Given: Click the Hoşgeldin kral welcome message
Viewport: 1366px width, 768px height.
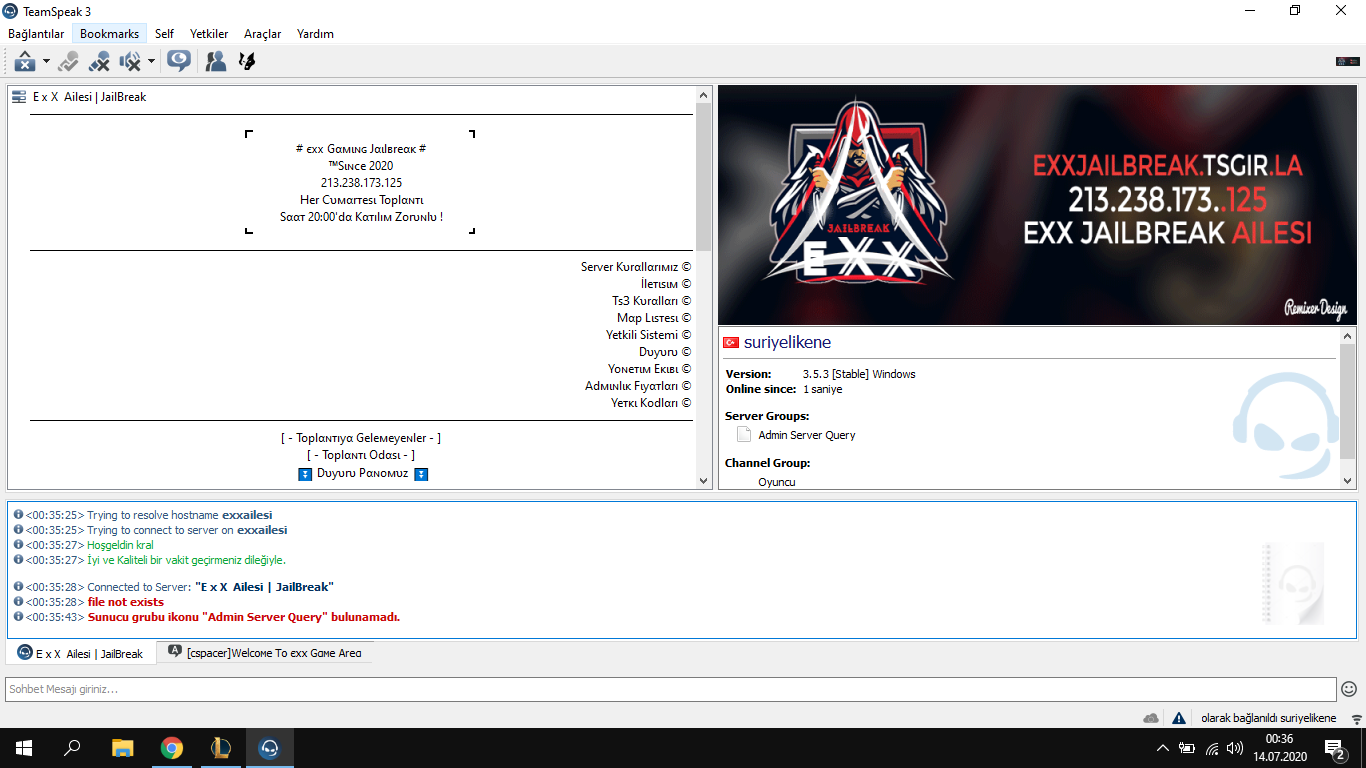Looking at the screenshot, I should tap(120, 545).
